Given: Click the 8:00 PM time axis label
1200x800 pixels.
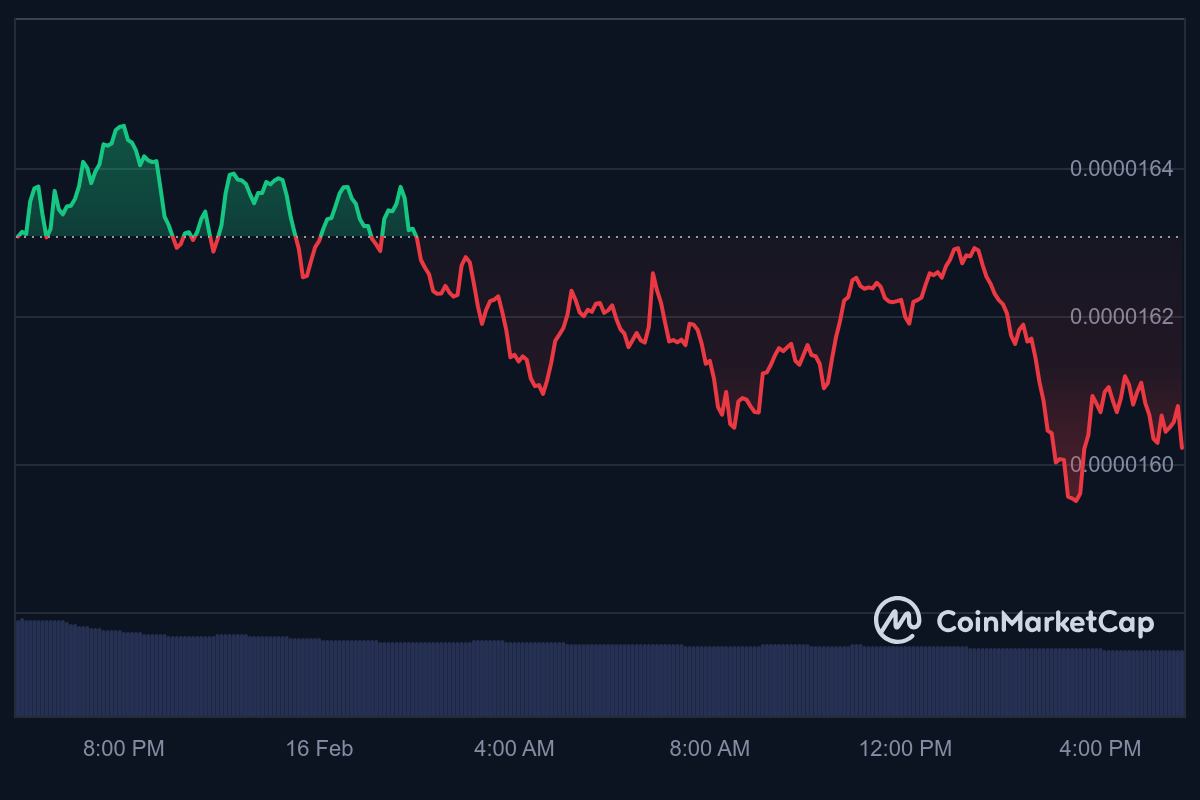Looking at the screenshot, I should click(x=123, y=748).
